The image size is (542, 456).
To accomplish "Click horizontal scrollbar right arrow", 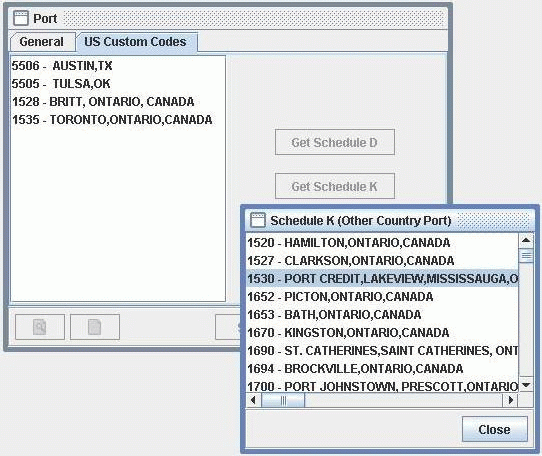I will click(510, 400).
